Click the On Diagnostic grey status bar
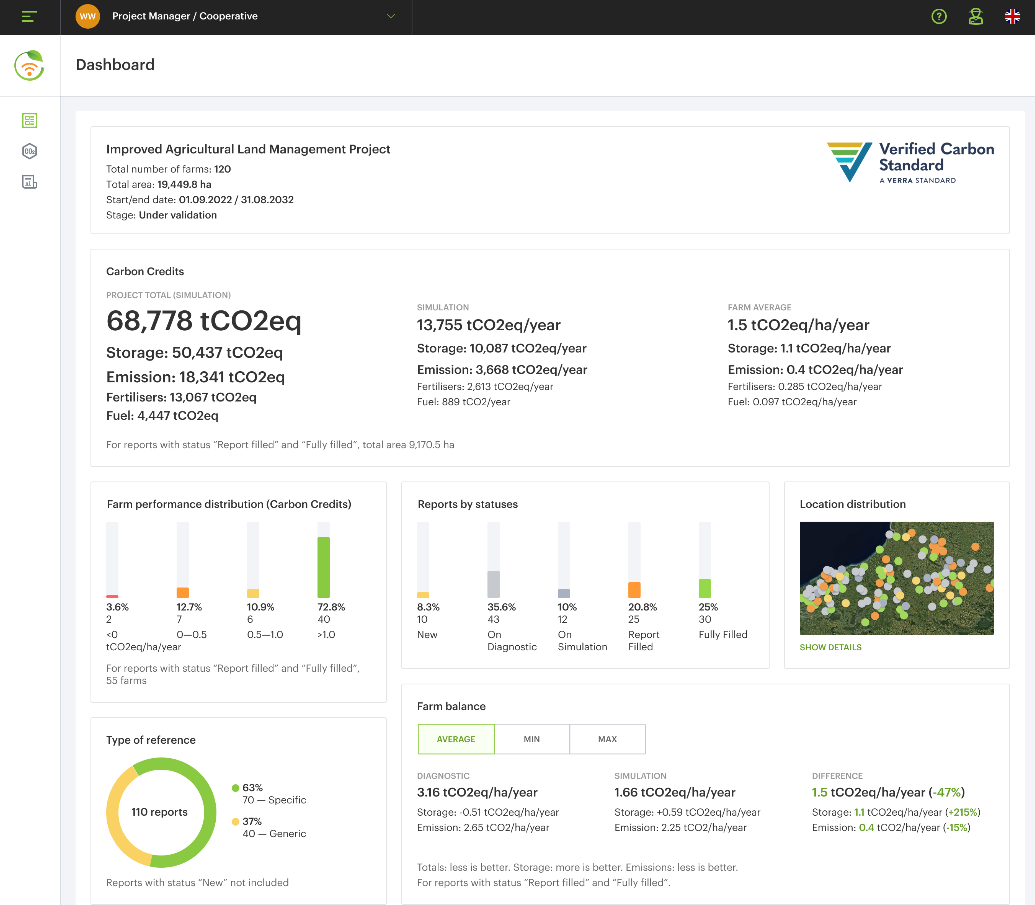The height and width of the screenshot is (905, 1035). [x=494, y=584]
